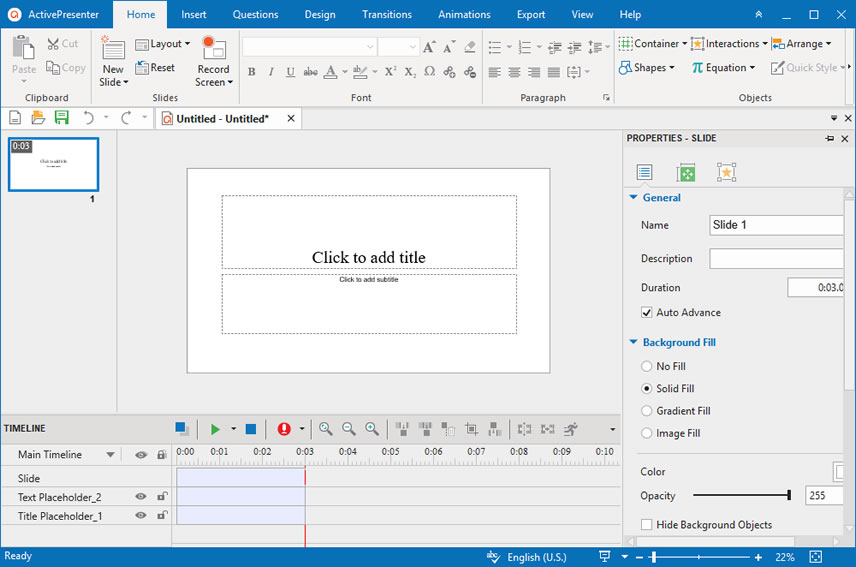
Task: Click the Record Screen icon
Action: pyautogui.click(x=213, y=48)
